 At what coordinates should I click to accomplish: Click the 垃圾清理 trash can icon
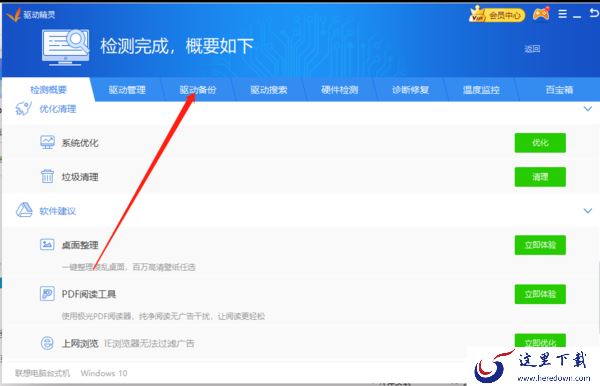(x=47, y=176)
